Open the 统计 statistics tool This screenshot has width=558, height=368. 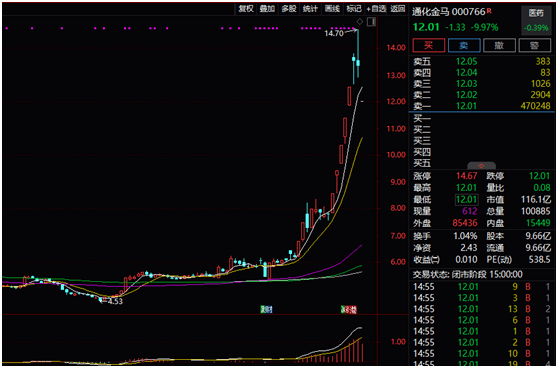310,8
